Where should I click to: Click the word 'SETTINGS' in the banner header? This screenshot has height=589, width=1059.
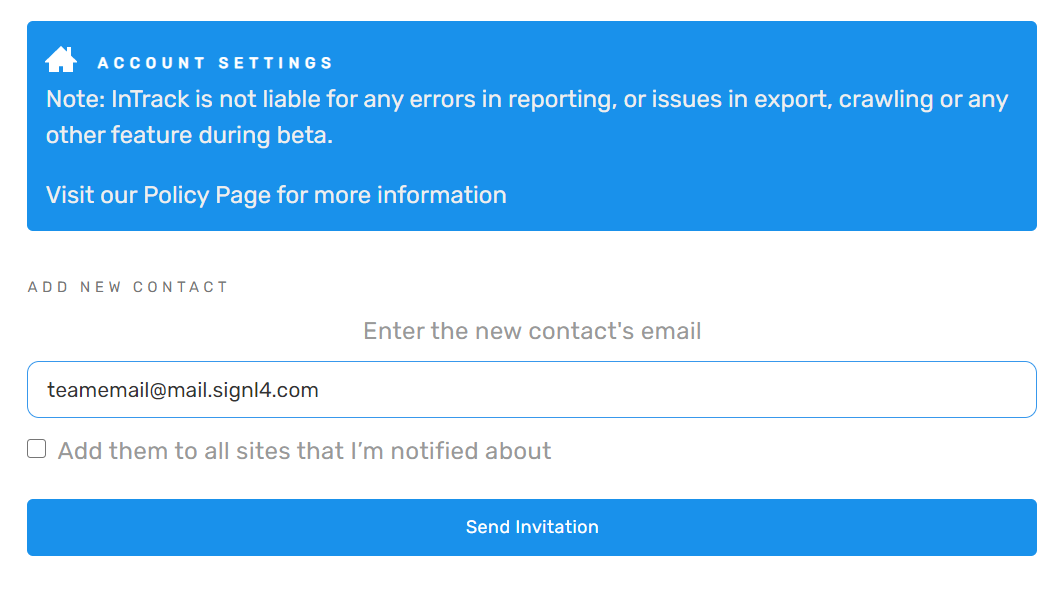[x=276, y=63]
